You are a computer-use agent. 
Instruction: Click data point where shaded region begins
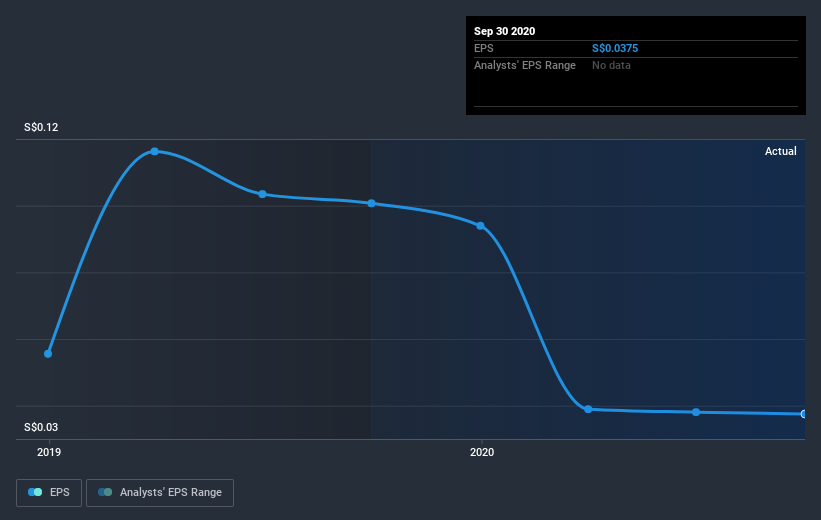point(371,203)
